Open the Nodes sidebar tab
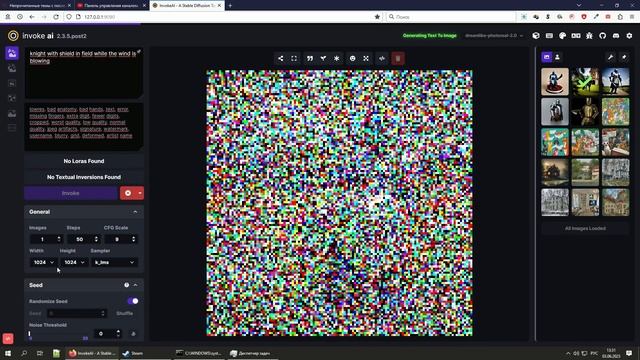This screenshot has height=360, width=640. coord(12,98)
